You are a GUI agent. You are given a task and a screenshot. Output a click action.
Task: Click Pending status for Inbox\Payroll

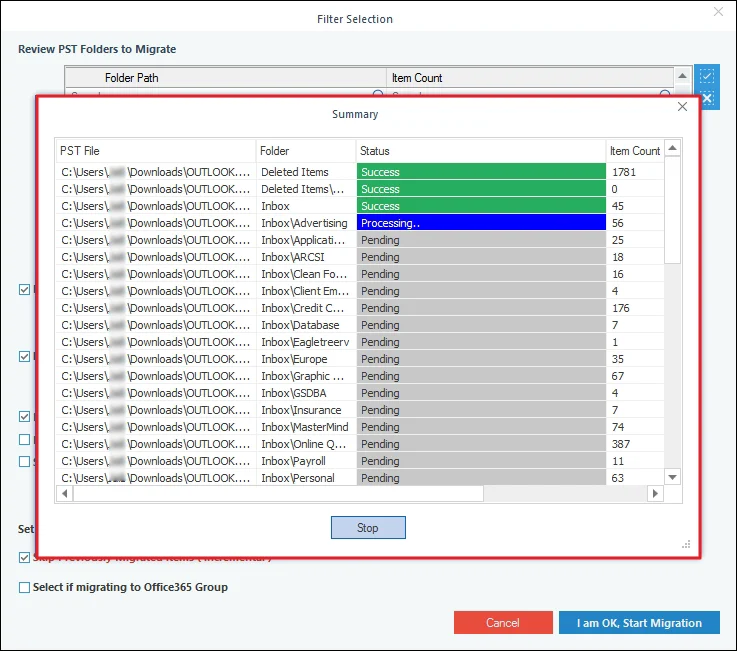[481, 461]
